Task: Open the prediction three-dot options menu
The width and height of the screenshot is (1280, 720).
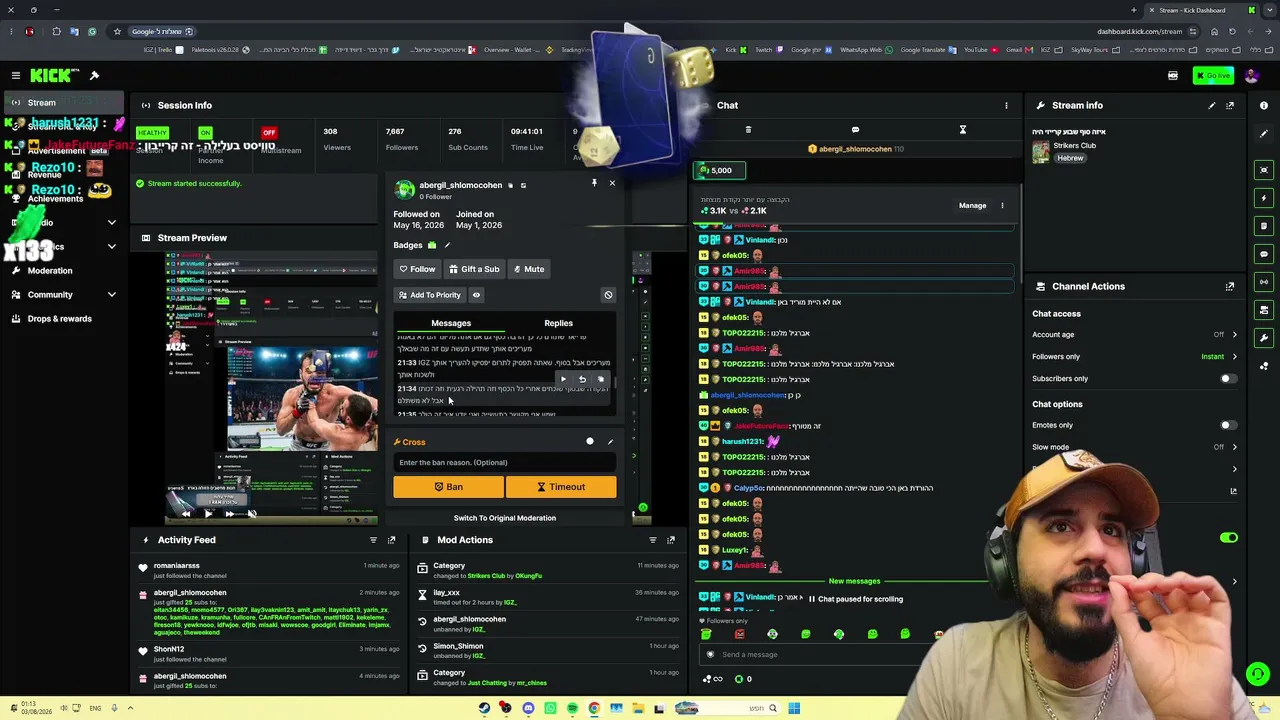Action: pyautogui.click(x=1002, y=206)
